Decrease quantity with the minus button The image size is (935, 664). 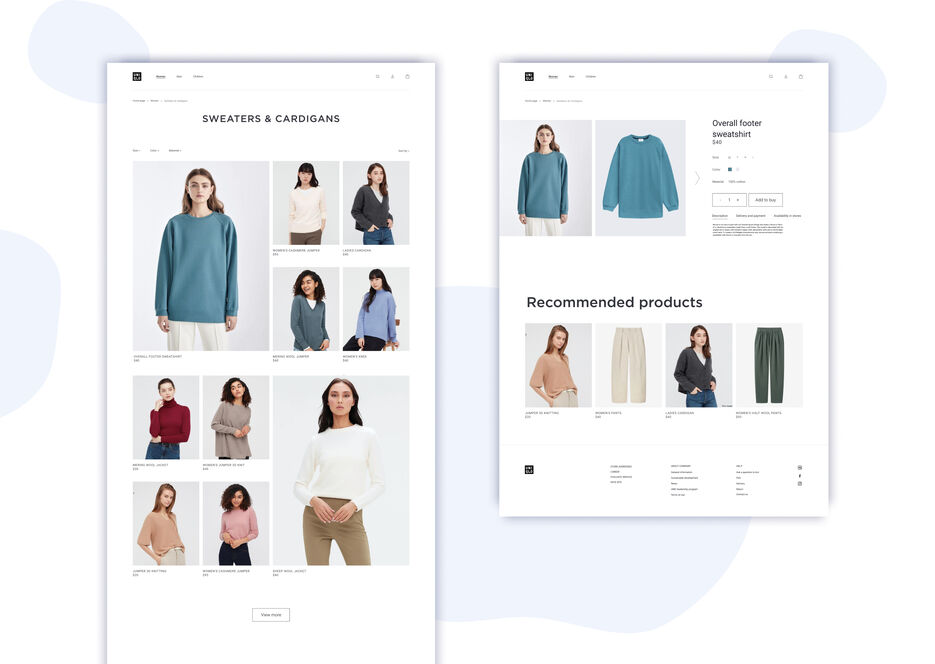pos(720,200)
